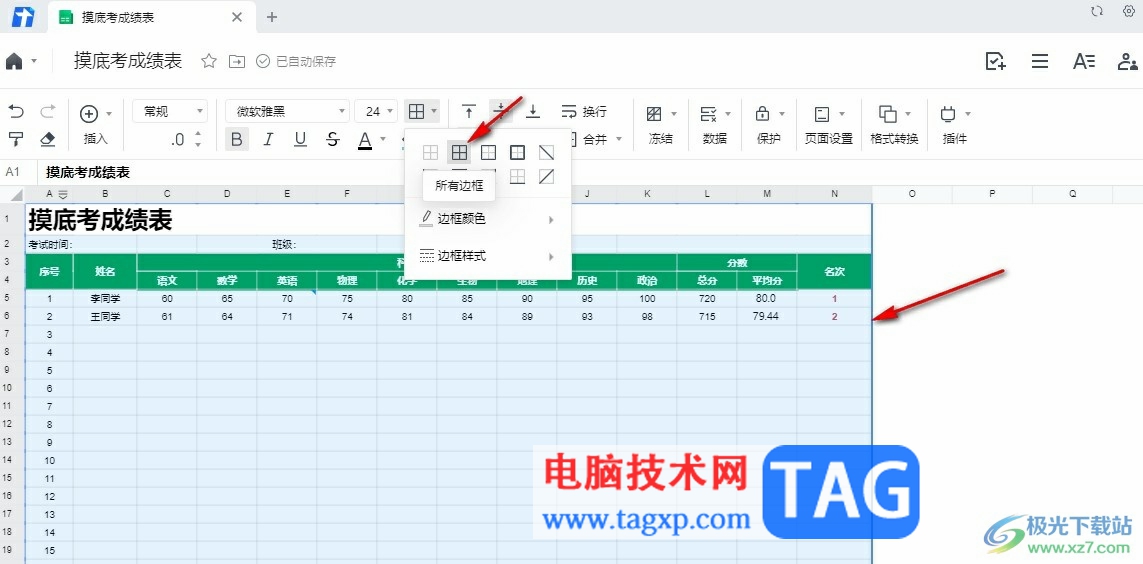Increase decimal places stepper up
Viewport: 1143px width, 564px height.
[198, 135]
